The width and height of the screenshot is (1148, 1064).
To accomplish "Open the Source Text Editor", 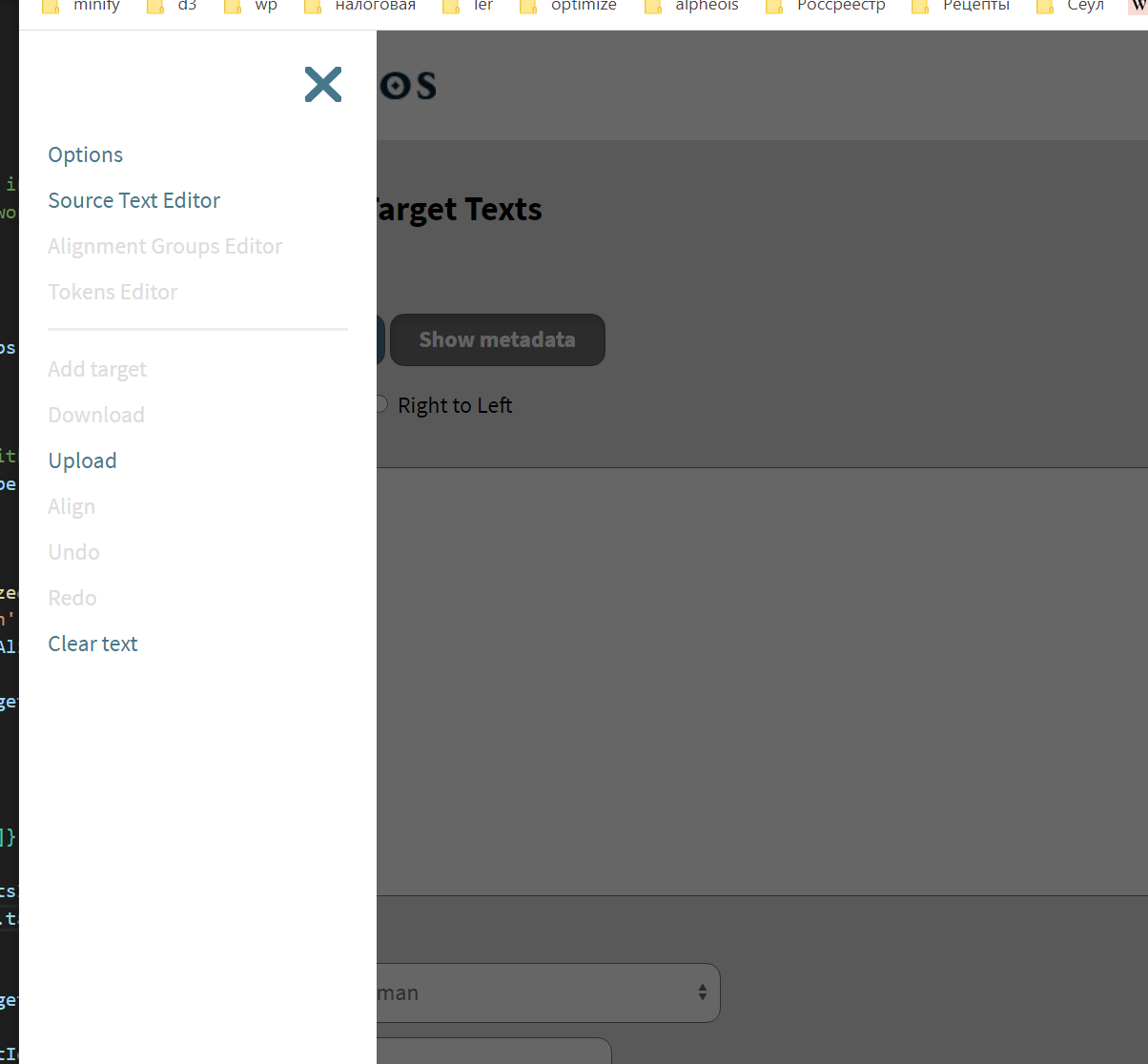I will point(133,200).
